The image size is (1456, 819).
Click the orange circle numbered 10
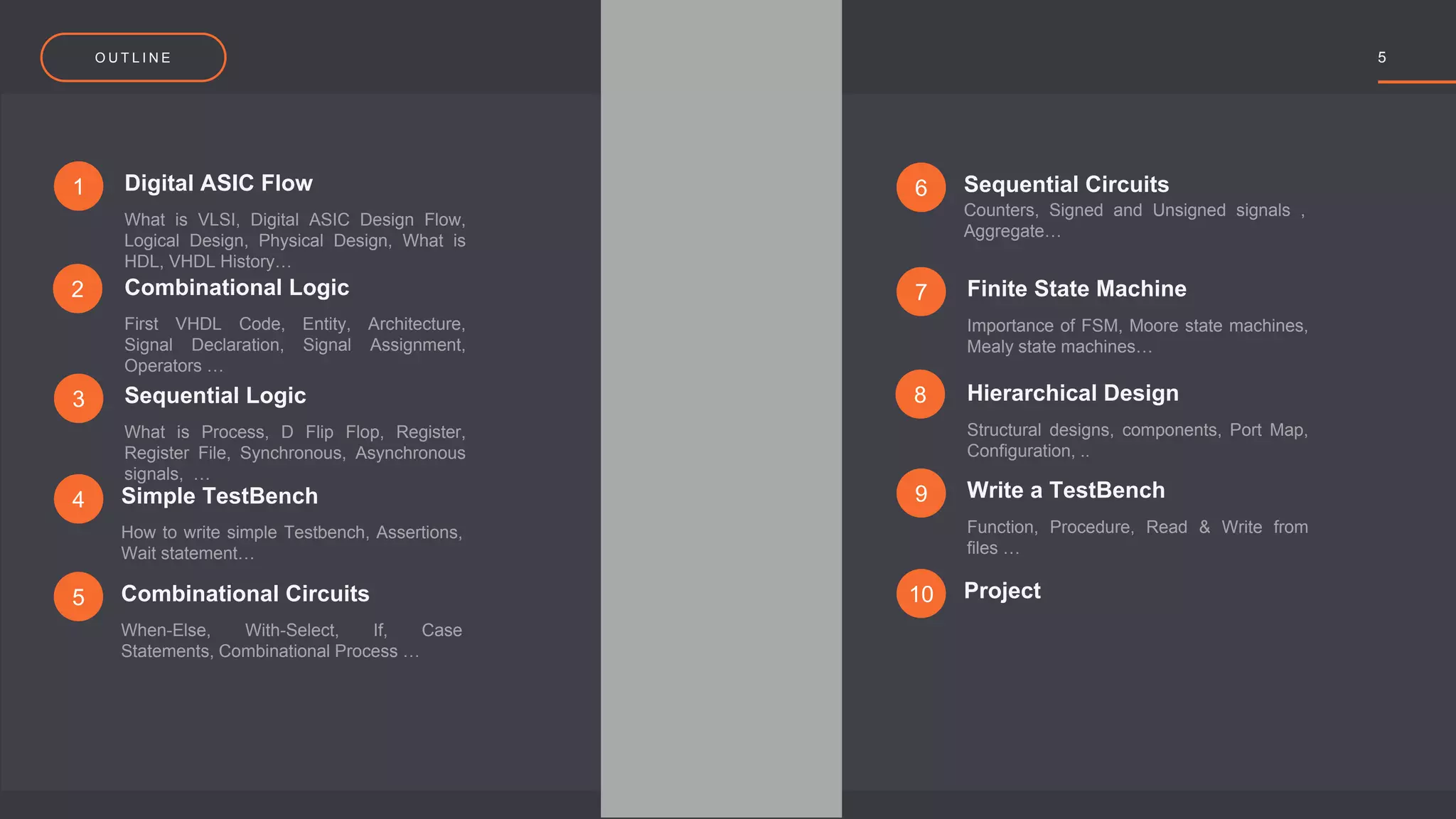point(921,594)
